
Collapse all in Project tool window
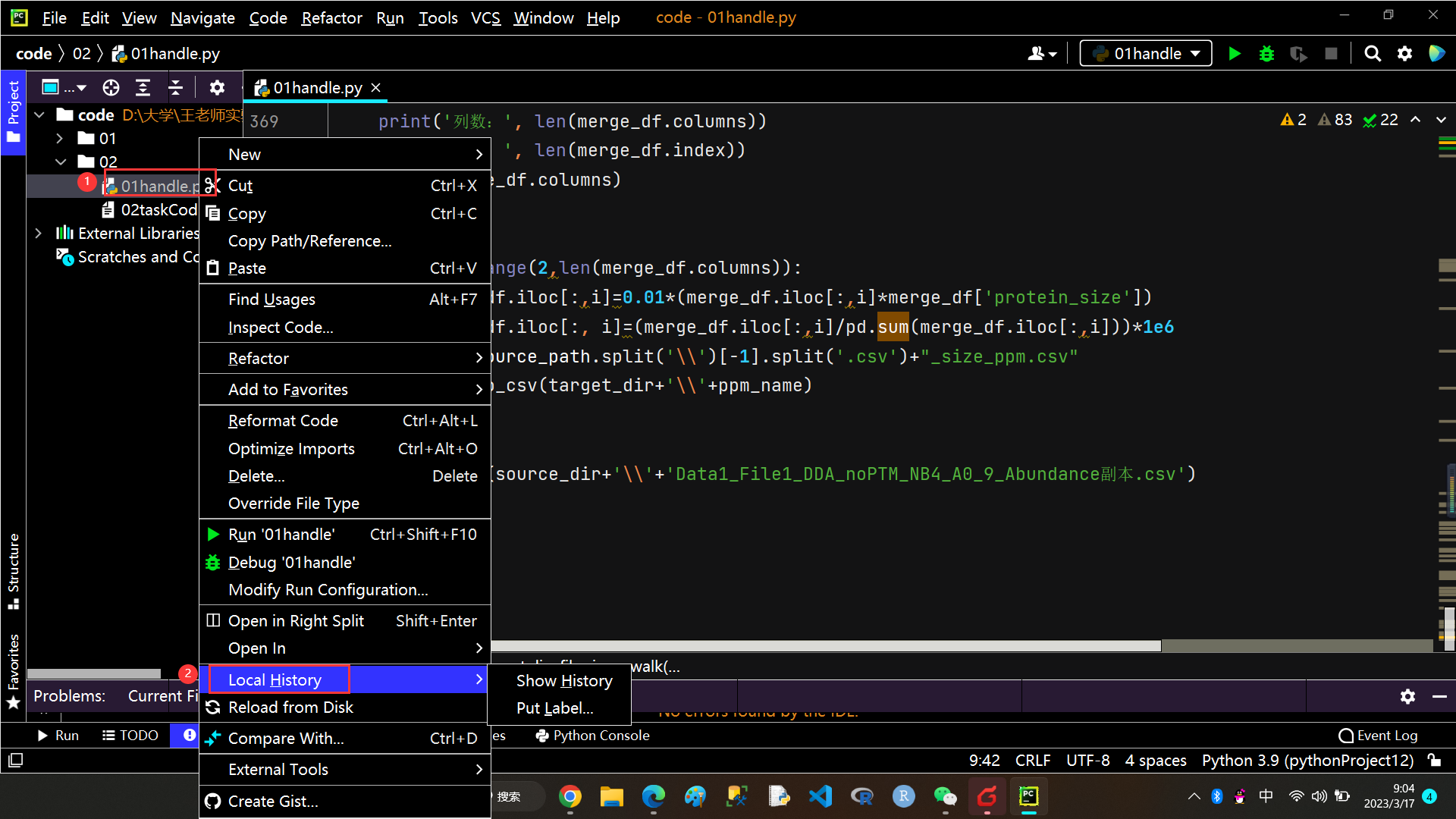[175, 88]
